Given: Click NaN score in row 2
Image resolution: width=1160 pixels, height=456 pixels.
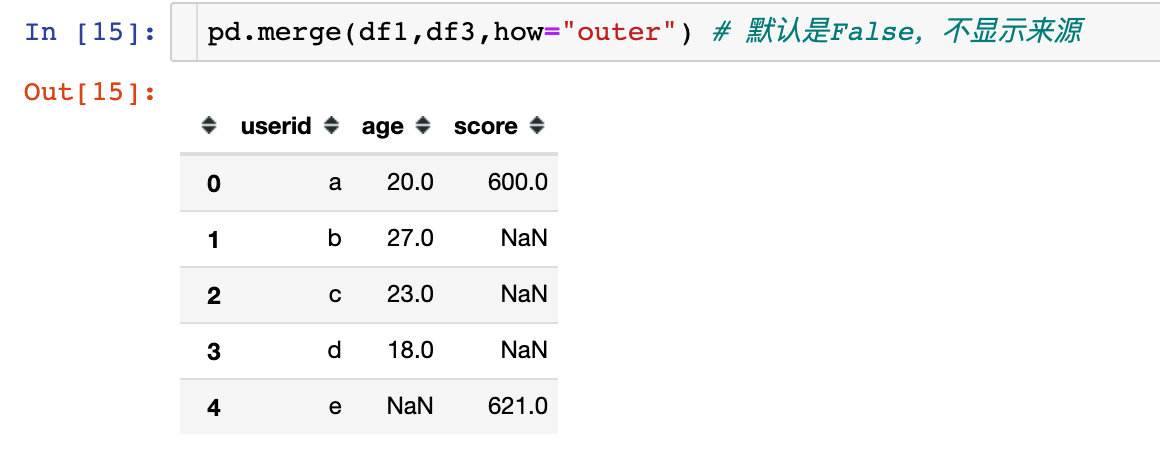Looking at the screenshot, I should tap(525, 295).
